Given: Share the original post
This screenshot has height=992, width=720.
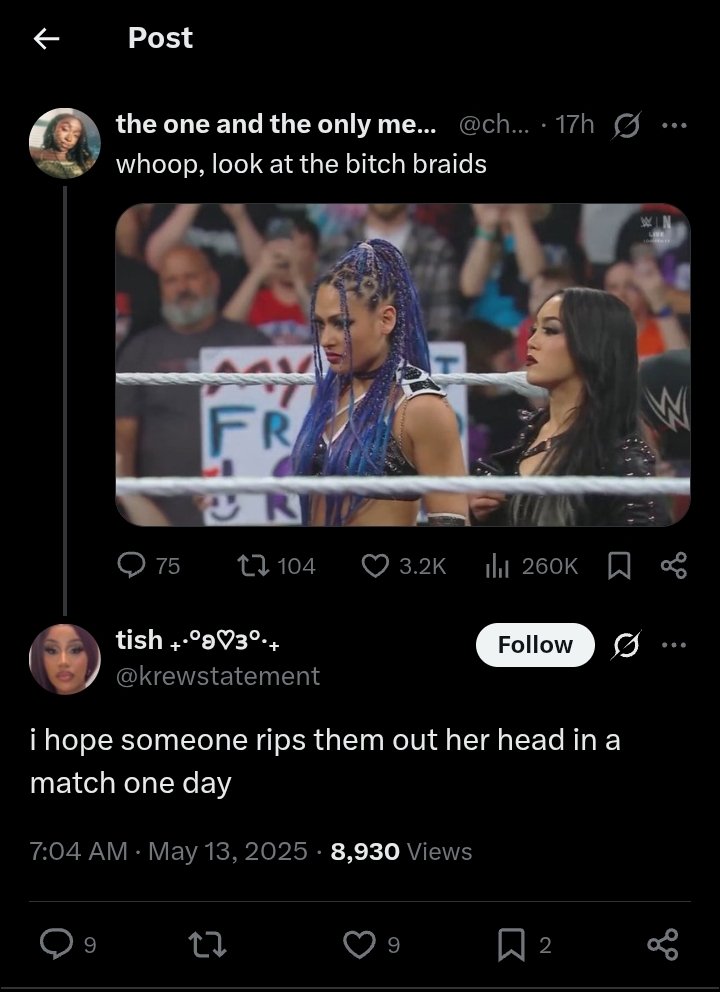Looking at the screenshot, I should [x=674, y=566].
